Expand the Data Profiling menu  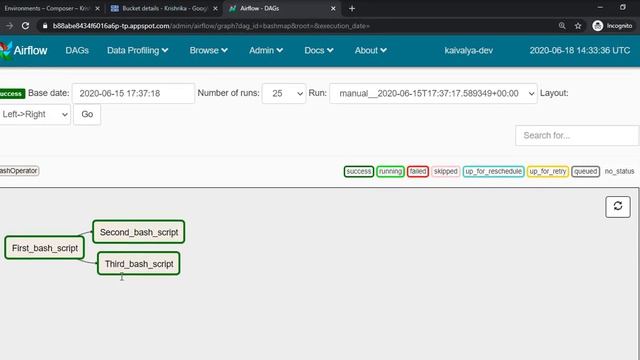(x=138, y=50)
